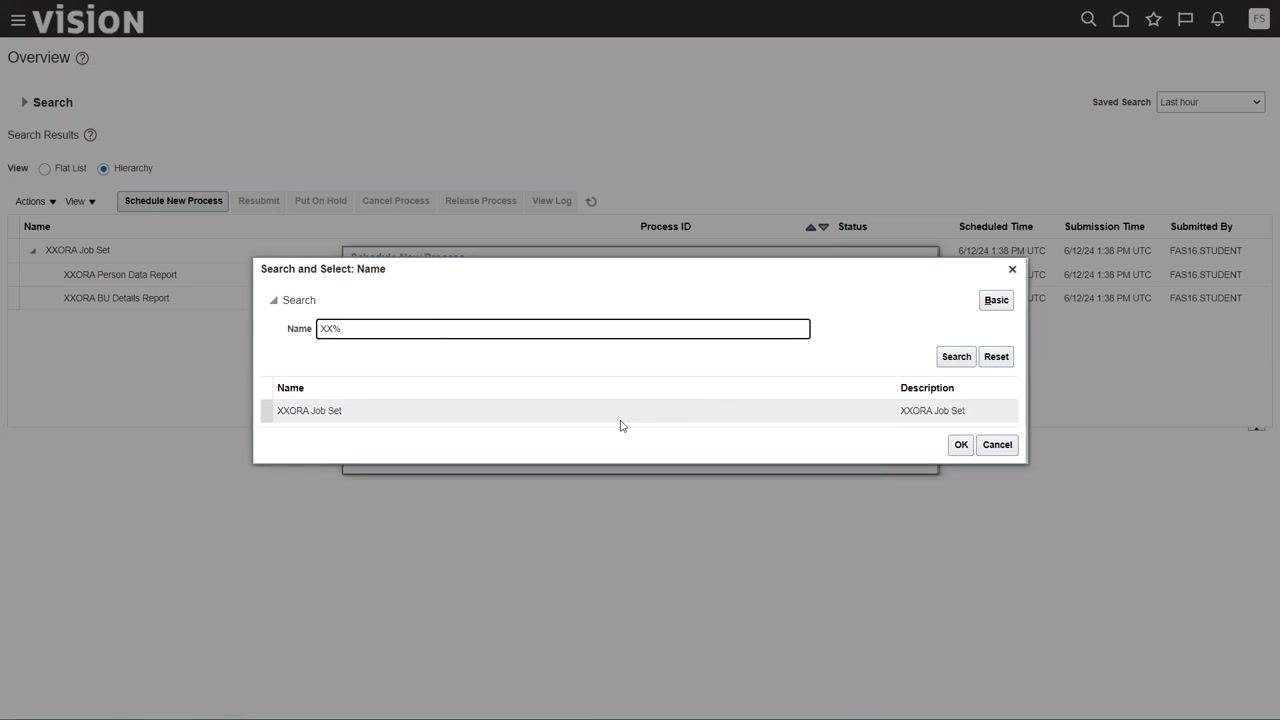Open the FS user profile avatar
The height and width of the screenshot is (720, 1280).
[1259, 19]
